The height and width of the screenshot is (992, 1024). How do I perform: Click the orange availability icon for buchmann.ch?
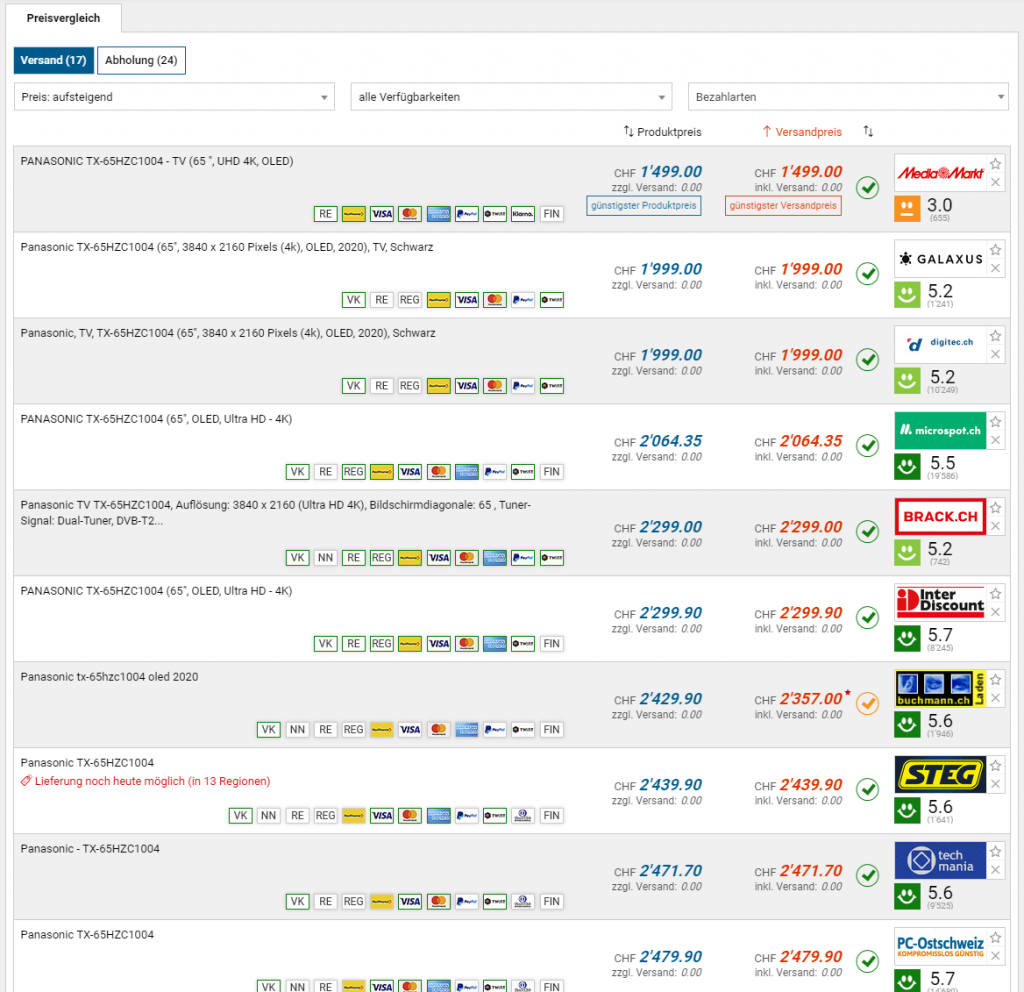(x=867, y=702)
